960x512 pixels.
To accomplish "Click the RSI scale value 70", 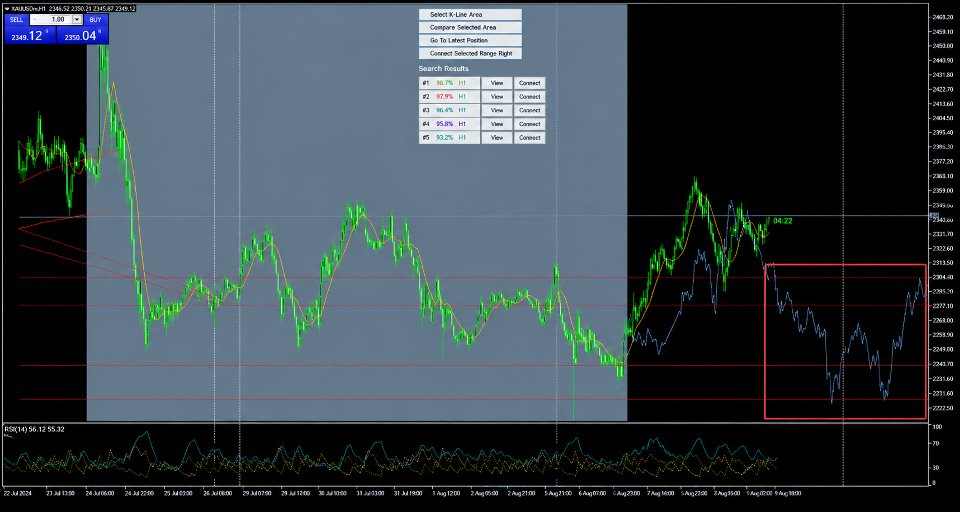I will [937, 441].
